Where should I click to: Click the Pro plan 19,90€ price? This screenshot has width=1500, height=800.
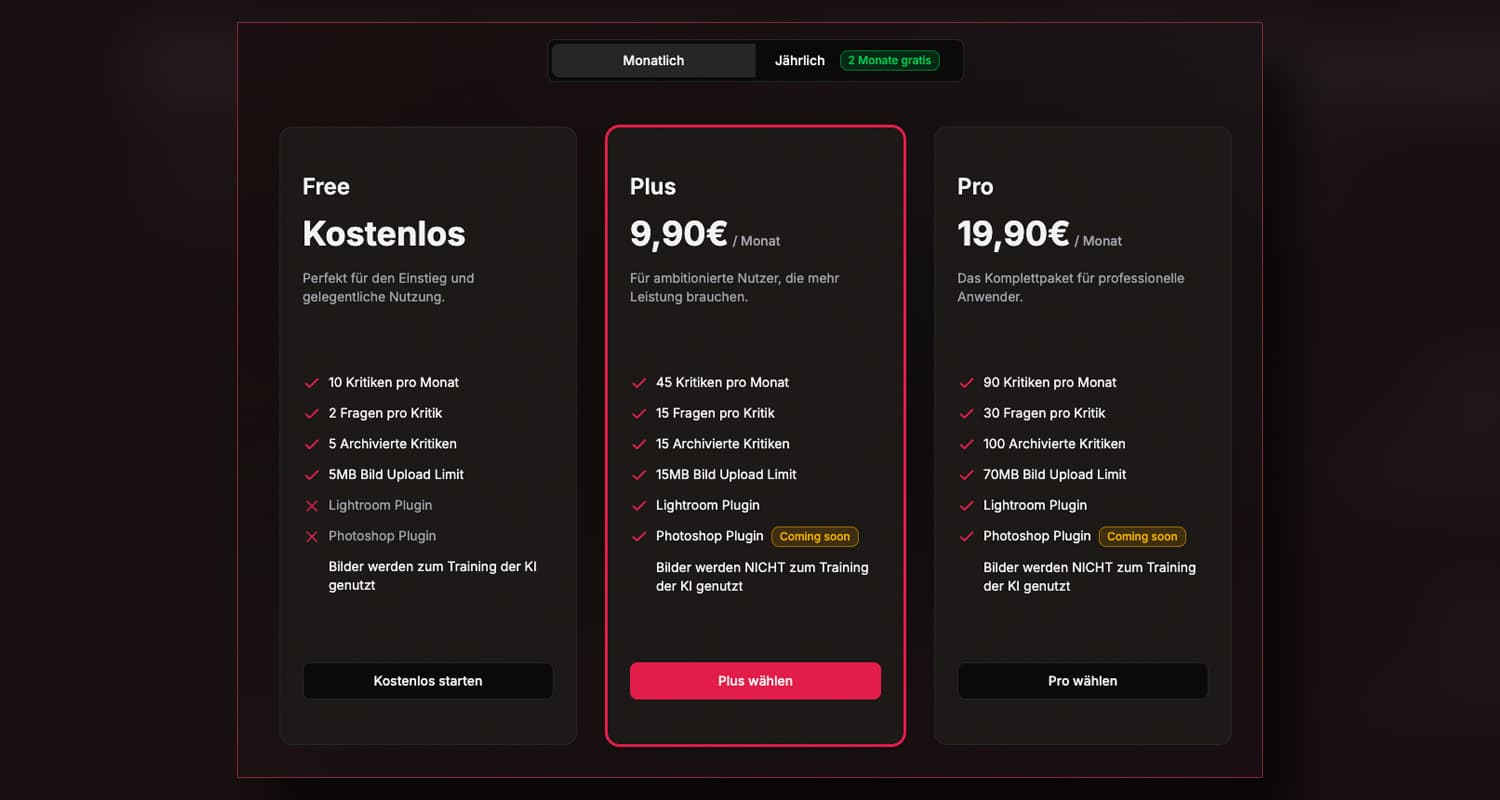click(1013, 234)
